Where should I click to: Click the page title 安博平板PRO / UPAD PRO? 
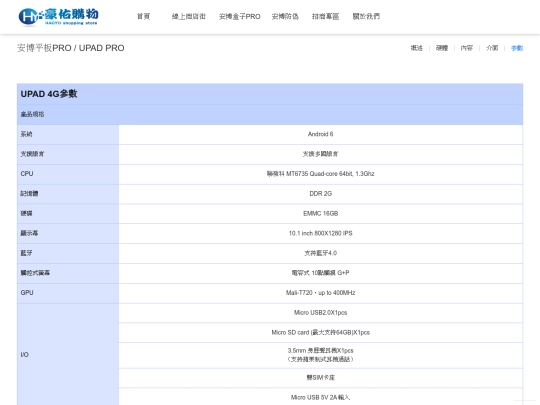click(71, 48)
